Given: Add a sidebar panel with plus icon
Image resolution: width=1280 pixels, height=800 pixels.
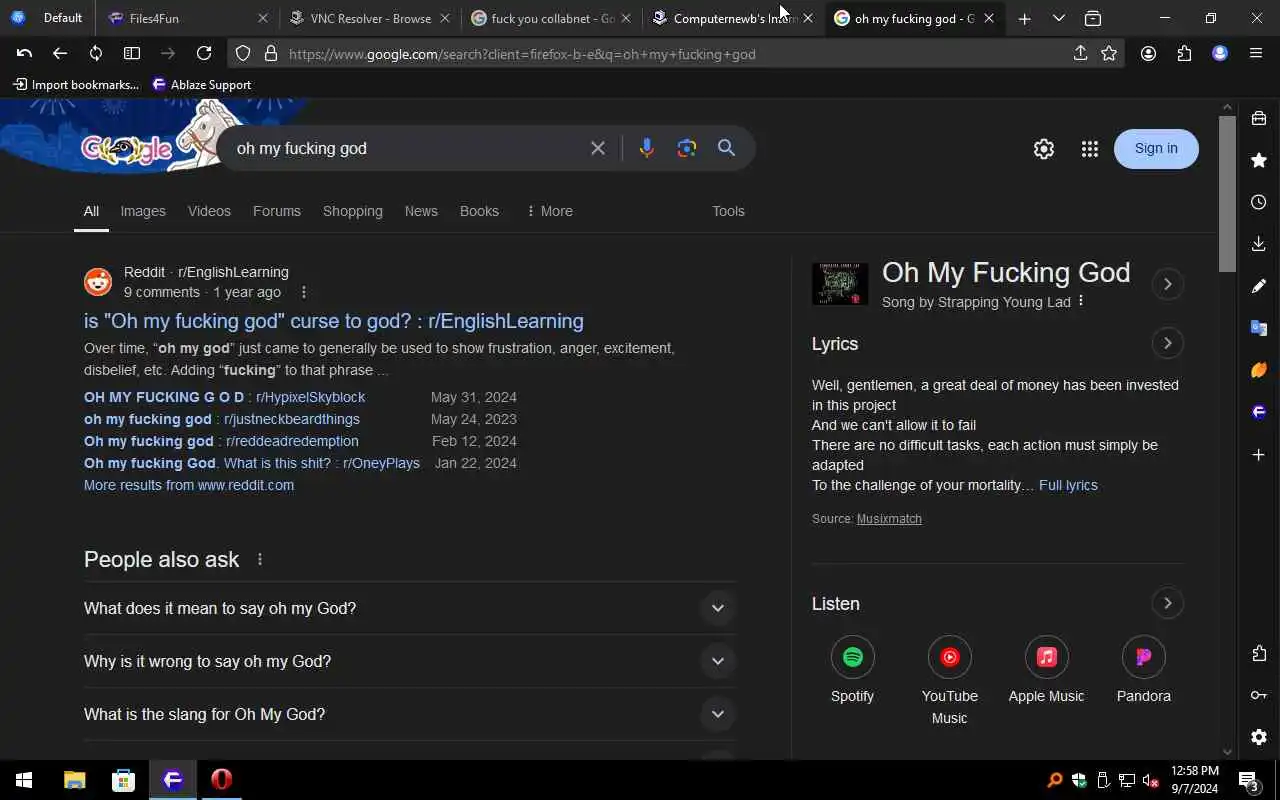Looking at the screenshot, I should 1259,455.
